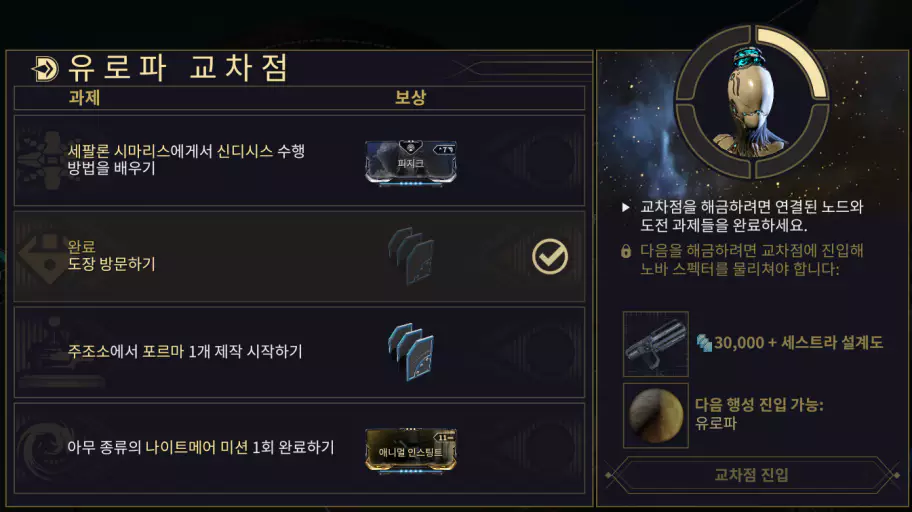Click the dimmed Forma reward for the completed task
Screen dimensions: 912x512
411,256
